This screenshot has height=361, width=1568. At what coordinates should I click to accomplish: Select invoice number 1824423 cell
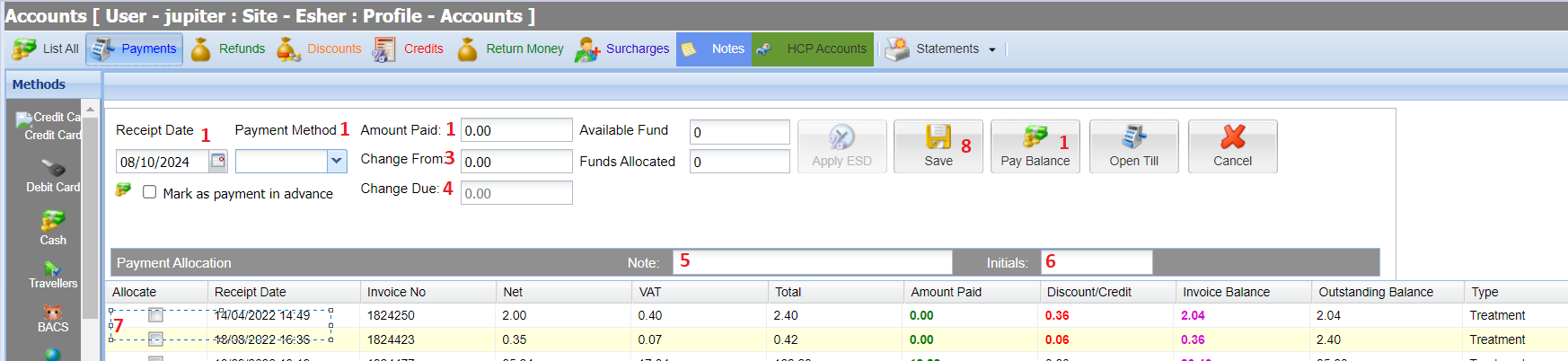click(x=391, y=339)
